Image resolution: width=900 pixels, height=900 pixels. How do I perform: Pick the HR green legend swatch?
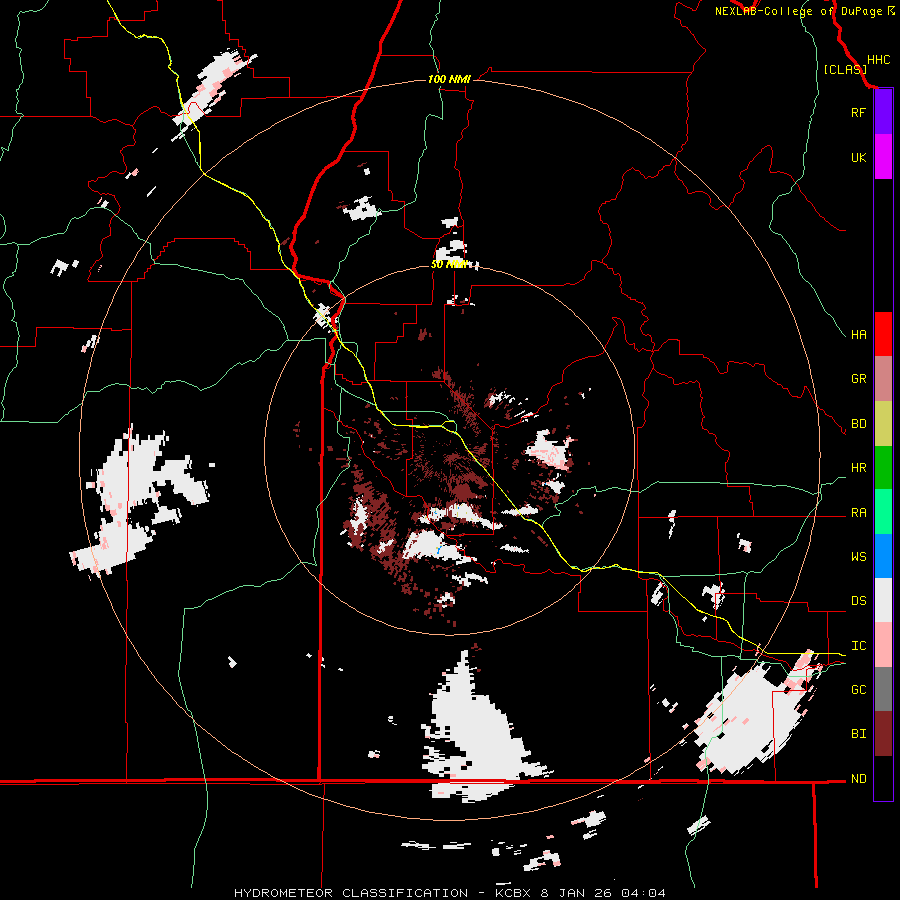(883, 468)
